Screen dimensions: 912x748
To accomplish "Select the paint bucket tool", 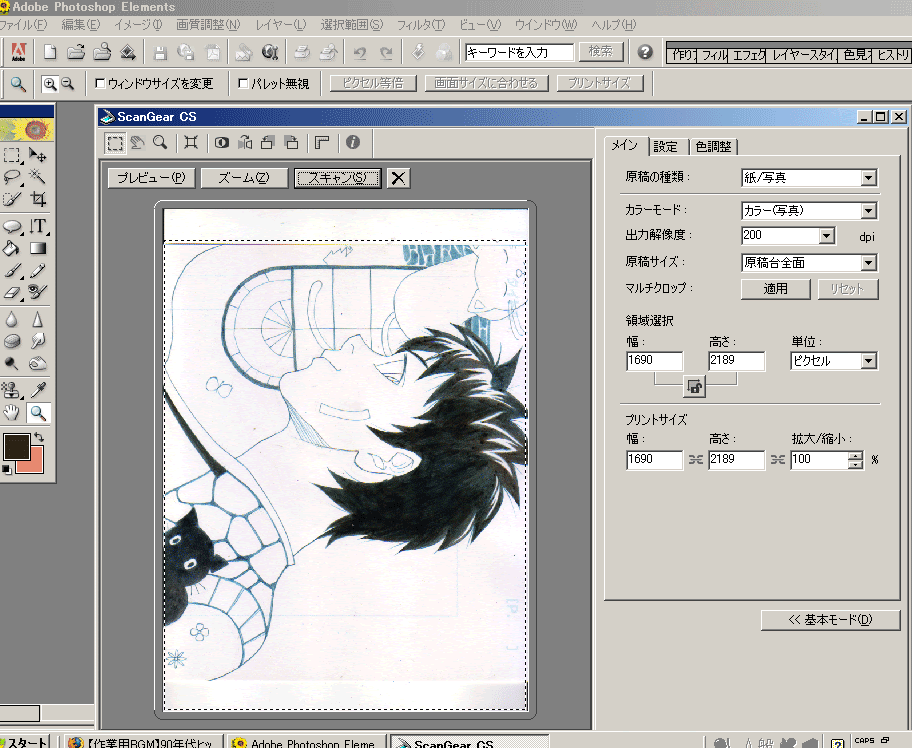I will point(12,248).
